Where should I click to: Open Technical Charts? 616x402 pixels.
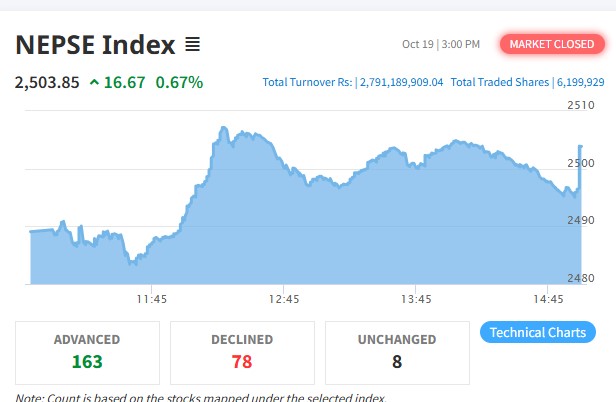(x=538, y=332)
